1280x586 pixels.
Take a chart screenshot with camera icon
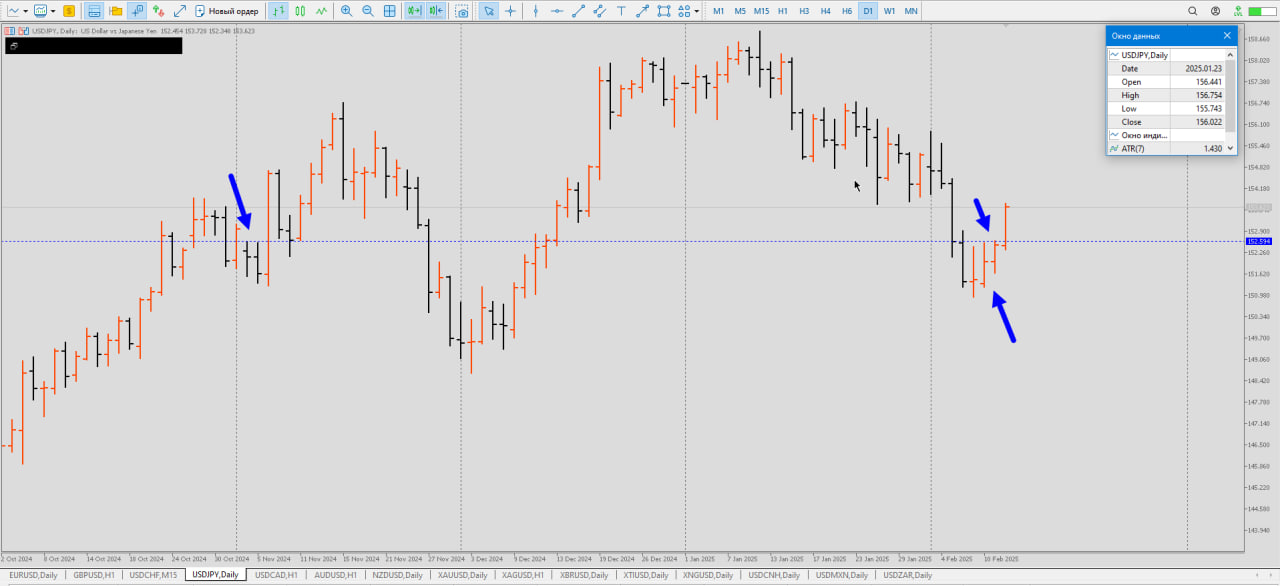(462, 11)
